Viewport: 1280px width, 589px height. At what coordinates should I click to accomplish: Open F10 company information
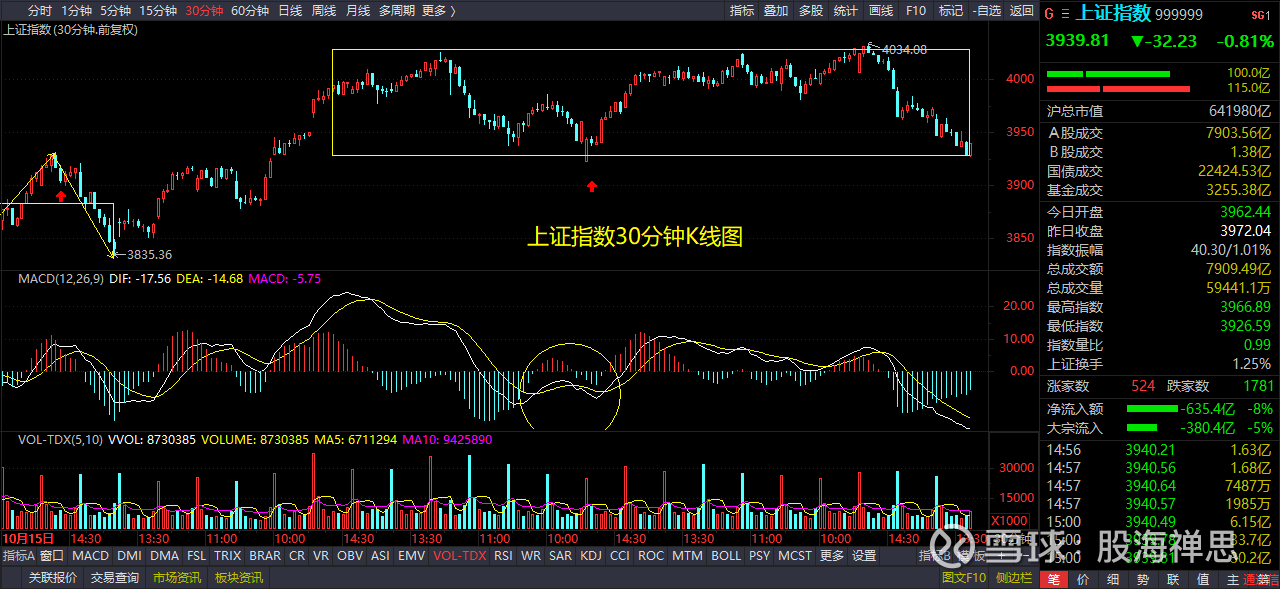click(x=915, y=11)
